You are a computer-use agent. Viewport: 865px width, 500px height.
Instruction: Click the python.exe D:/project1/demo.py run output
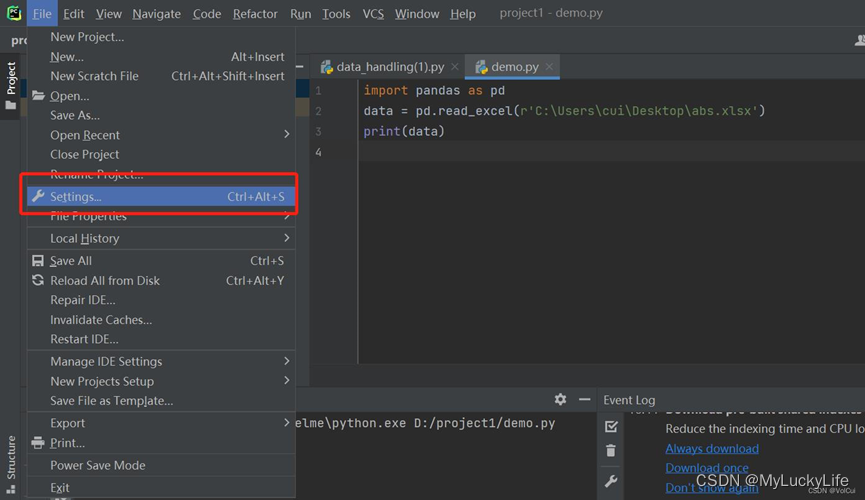[x=425, y=423]
